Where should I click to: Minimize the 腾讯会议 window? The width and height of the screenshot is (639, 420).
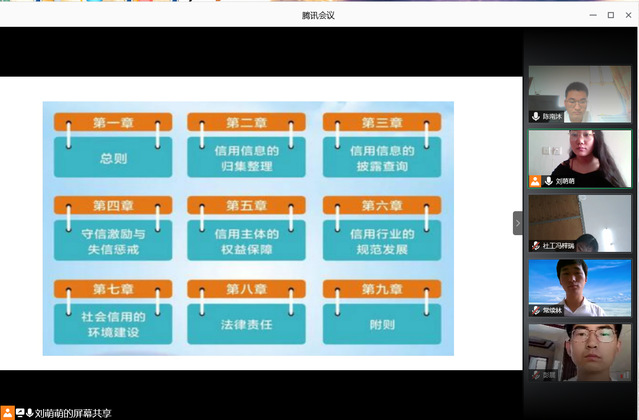(589, 15)
